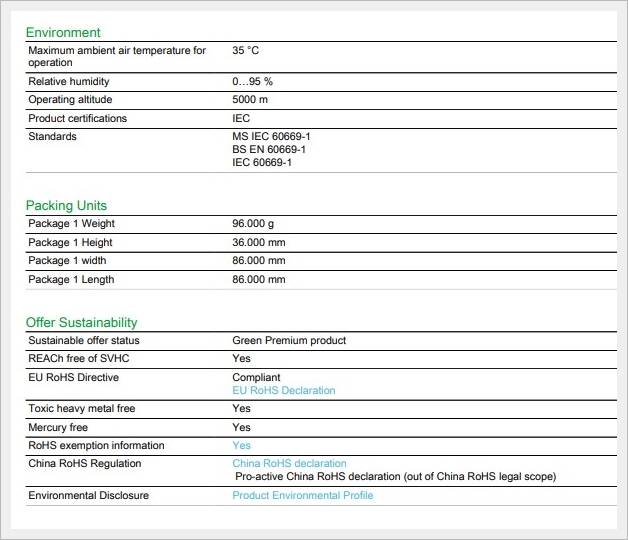Select the MS IEC 60669-1 standard text

tap(271, 137)
